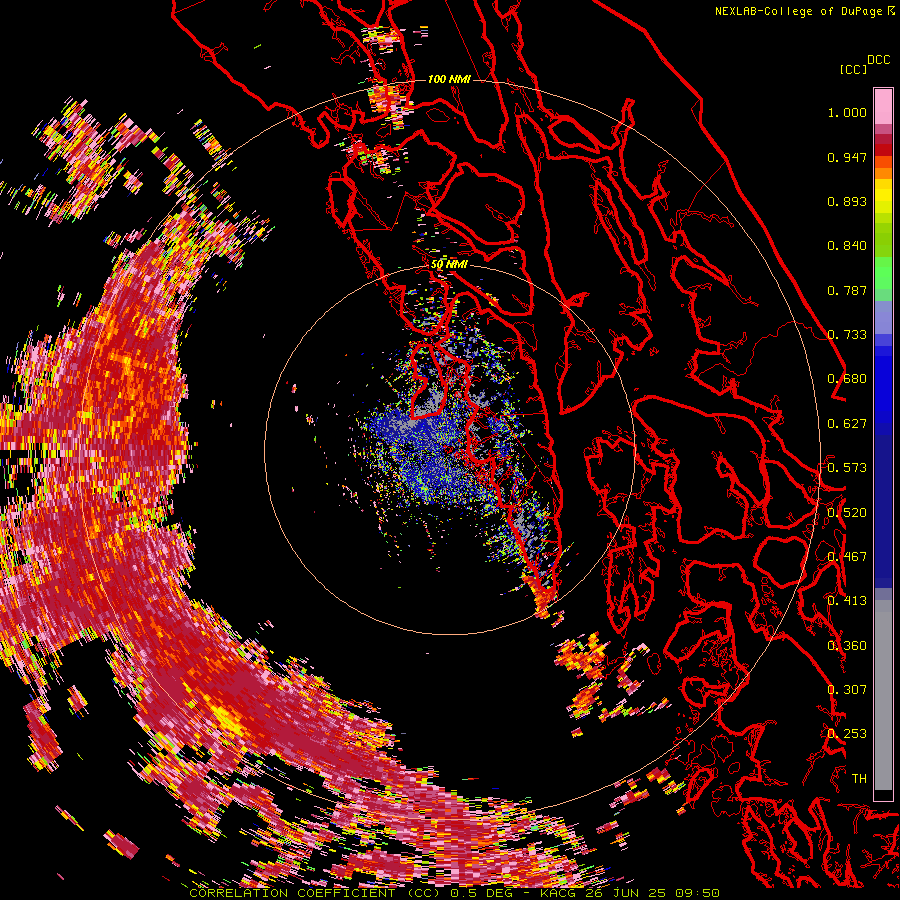
Task: Click the TH threshold label
Action: pos(859,779)
